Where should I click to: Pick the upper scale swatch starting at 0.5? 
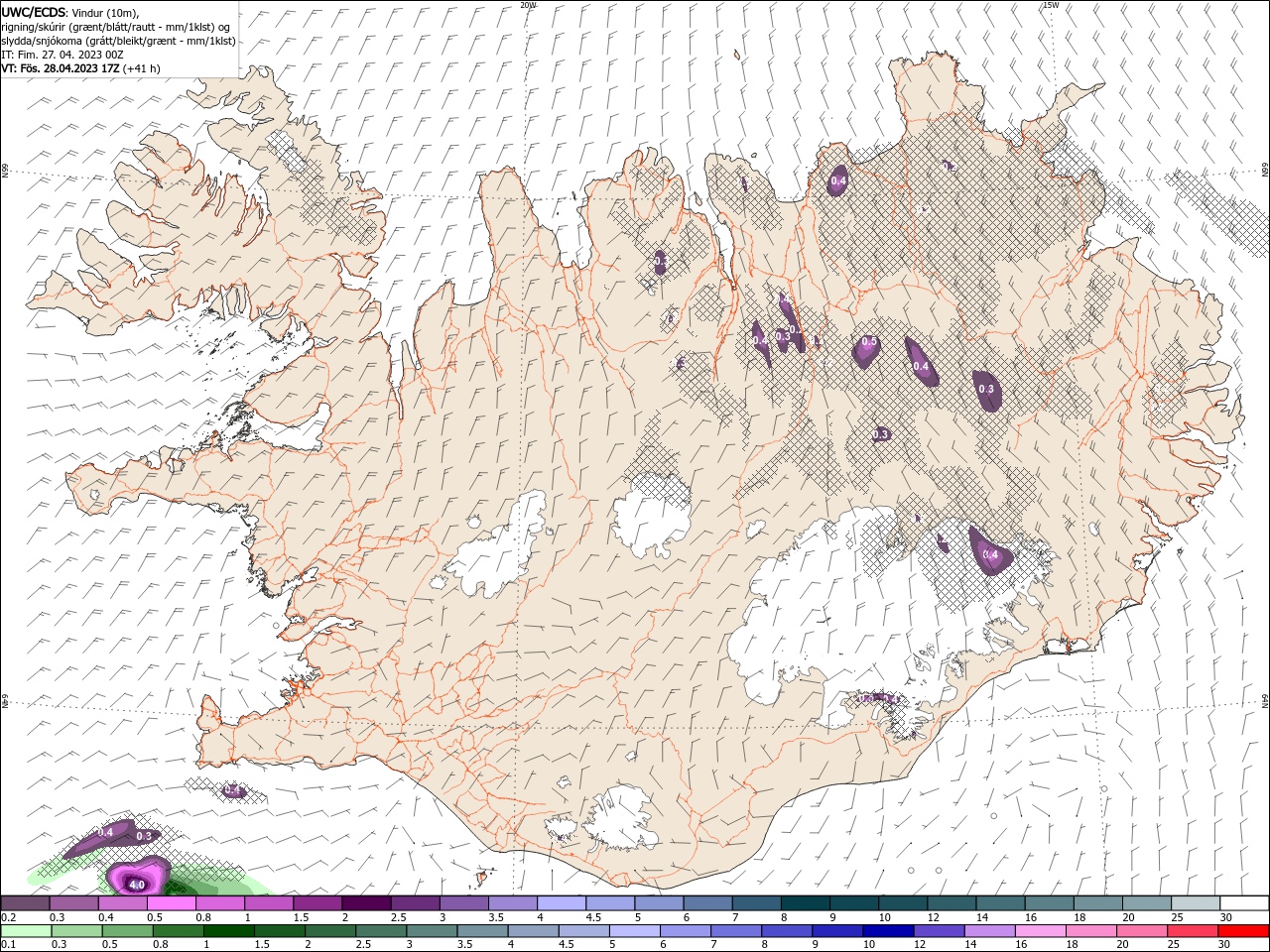click(x=172, y=903)
